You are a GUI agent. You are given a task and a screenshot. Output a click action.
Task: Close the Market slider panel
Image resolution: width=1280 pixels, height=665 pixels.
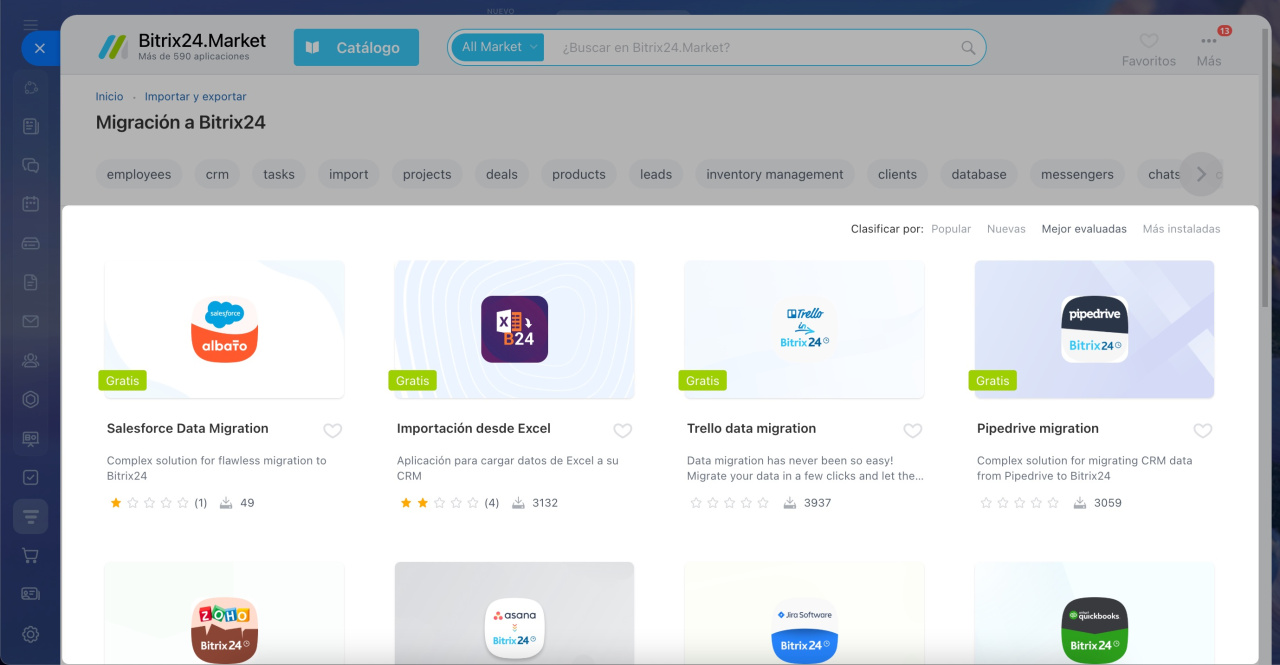[x=39, y=48]
